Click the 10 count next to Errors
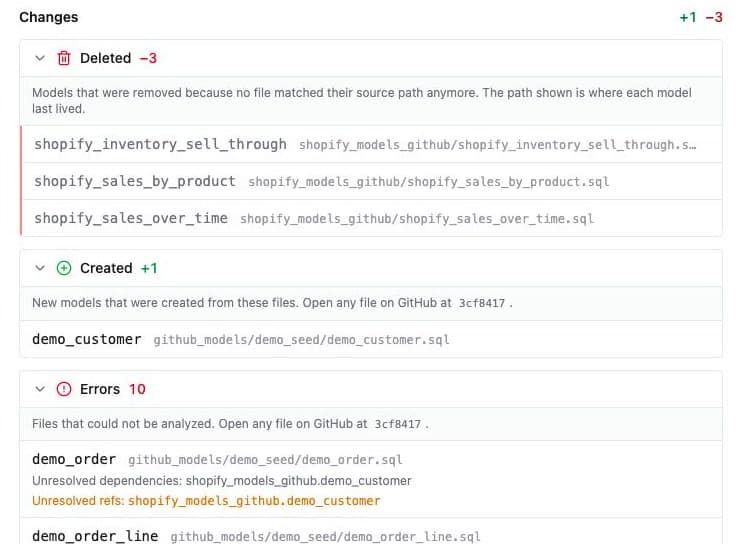The width and height of the screenshot is (740, 544). pyautogui.click(x=137, y=389)
